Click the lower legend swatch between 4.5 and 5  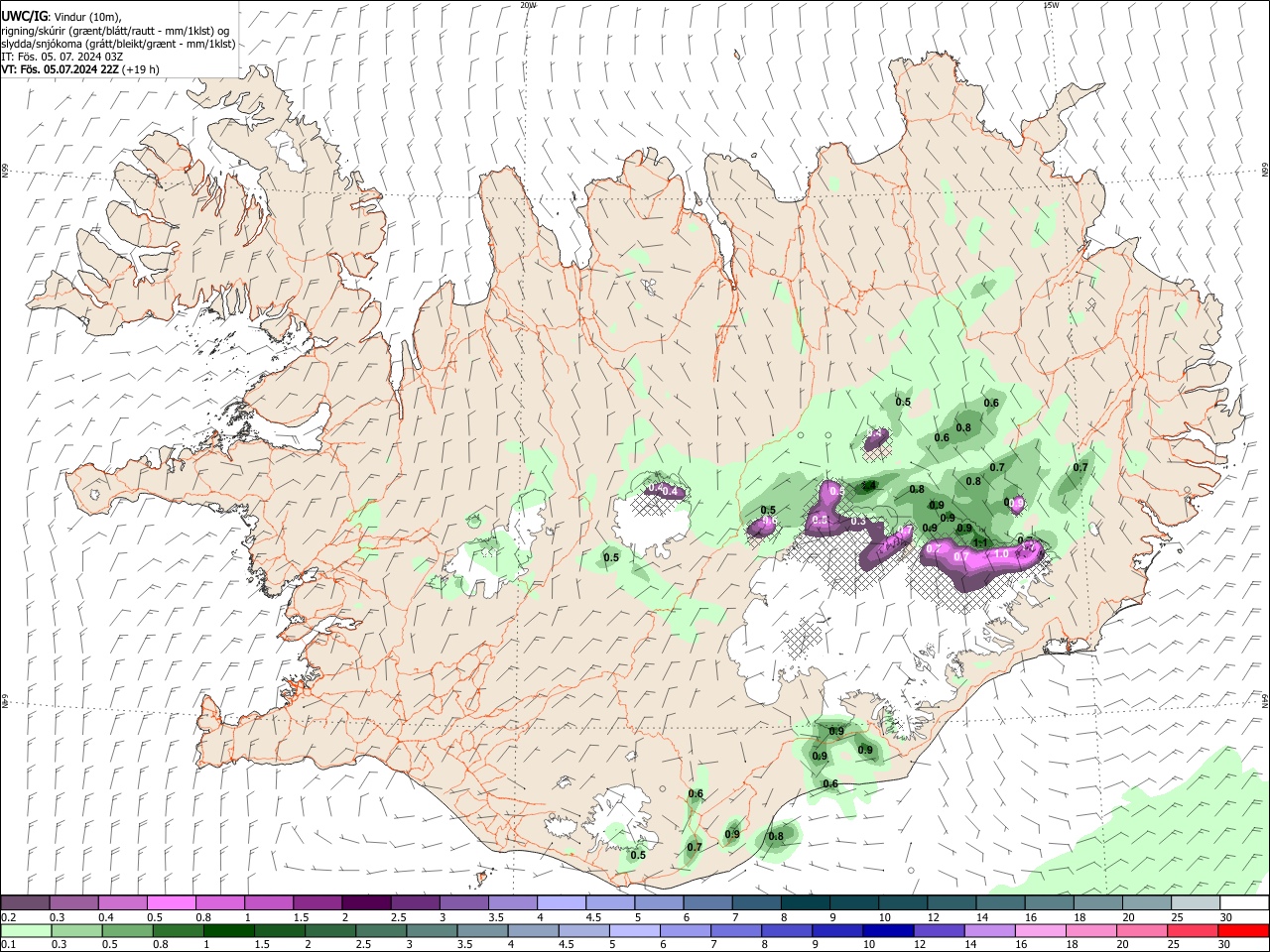tap(582, 930)
